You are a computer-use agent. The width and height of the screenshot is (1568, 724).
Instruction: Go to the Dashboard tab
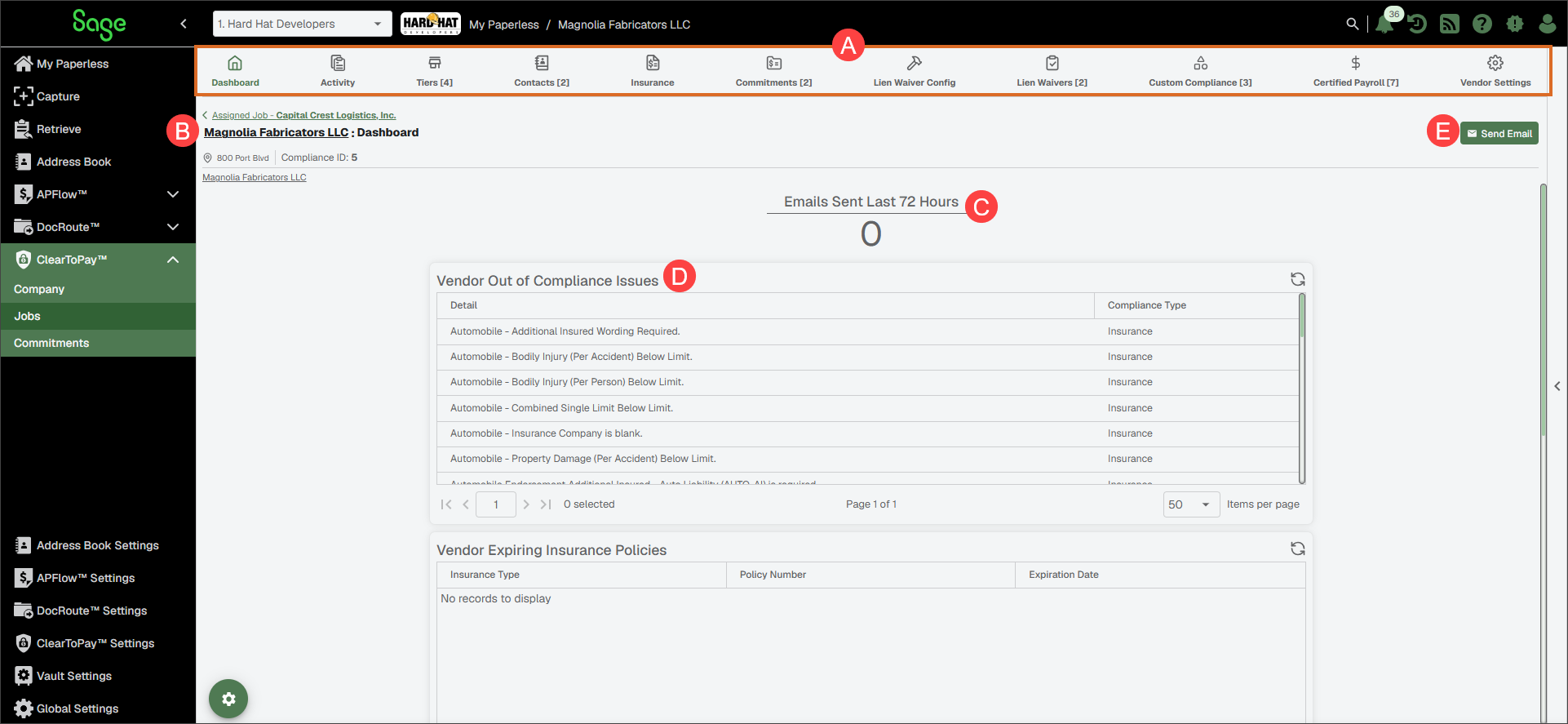(235, 71)
